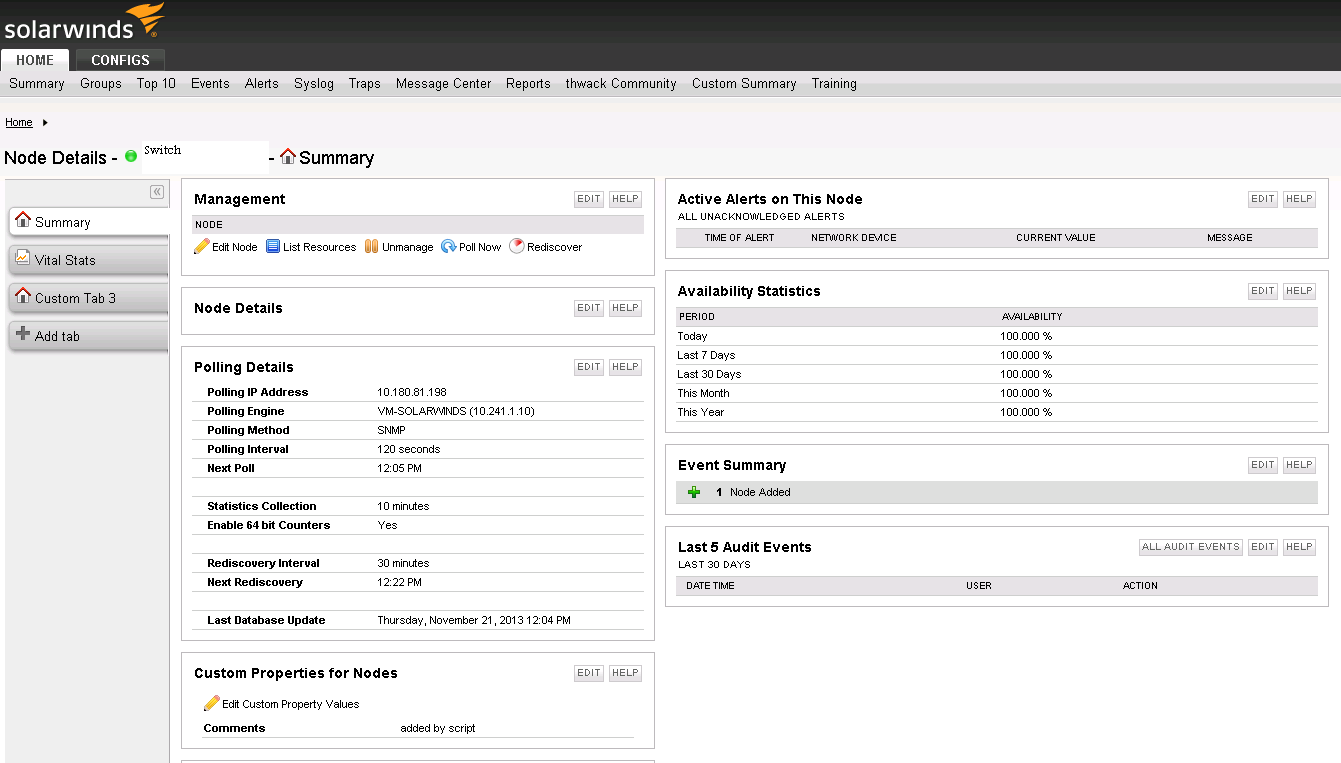The width and height of the screenshot is (1341, 763).
Task: Click the Vital Stats chart icon
Action: pyautogui.click(x=23, y=258)
